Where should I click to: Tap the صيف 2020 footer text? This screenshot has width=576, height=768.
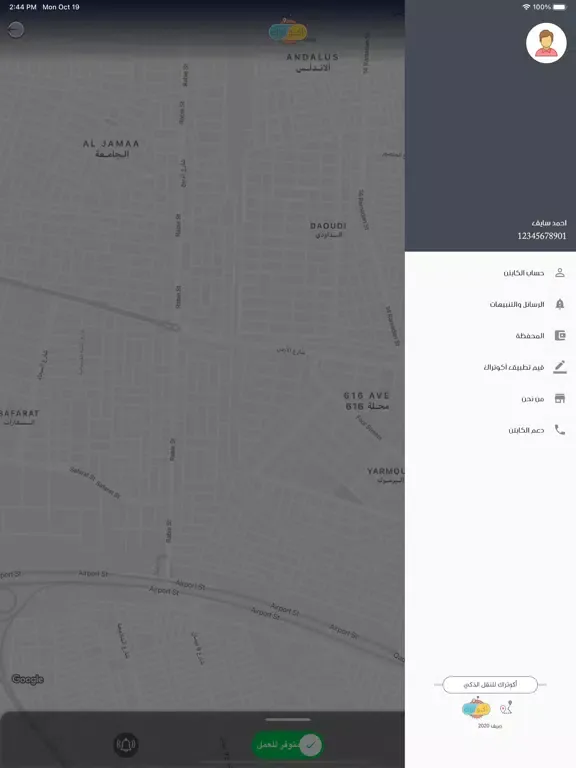490,726
